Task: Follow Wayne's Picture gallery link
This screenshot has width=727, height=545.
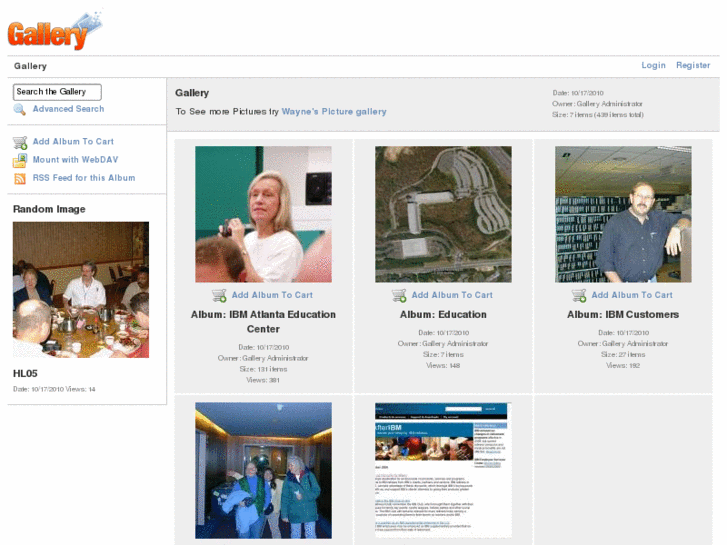Action: point(334,112)
